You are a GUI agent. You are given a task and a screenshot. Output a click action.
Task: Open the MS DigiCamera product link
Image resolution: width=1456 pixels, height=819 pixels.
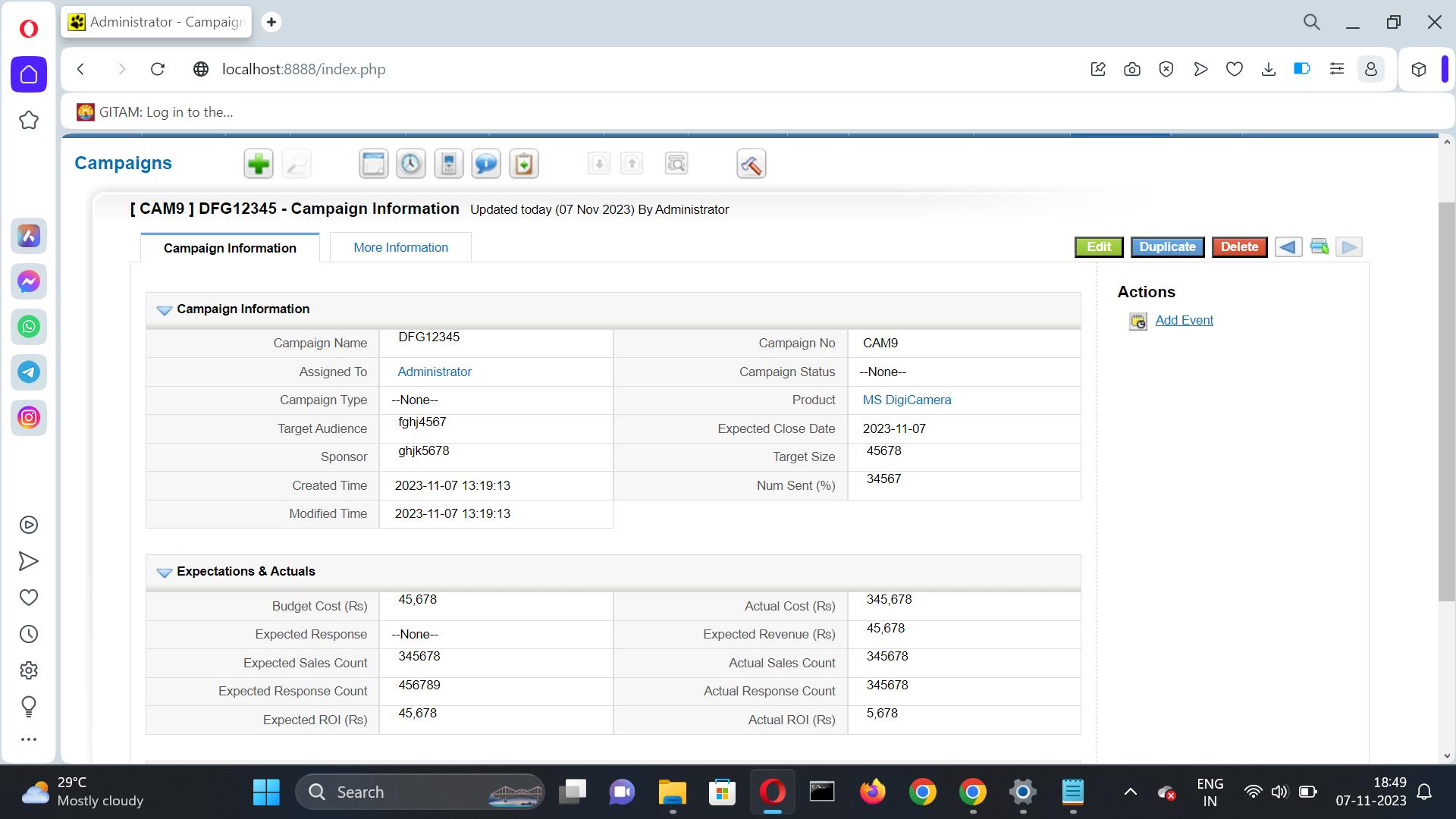(906, 400)
